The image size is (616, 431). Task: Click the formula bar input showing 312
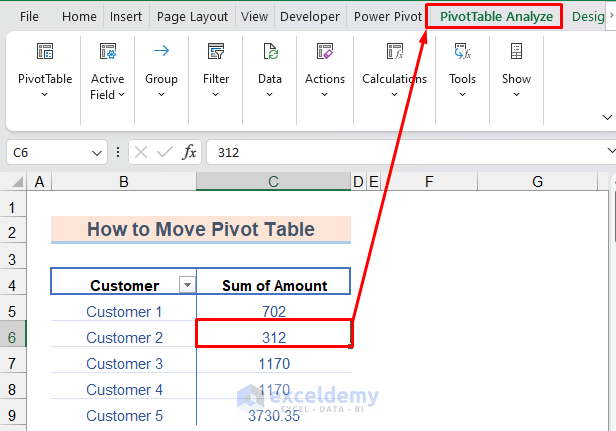[x=400, y=152]
